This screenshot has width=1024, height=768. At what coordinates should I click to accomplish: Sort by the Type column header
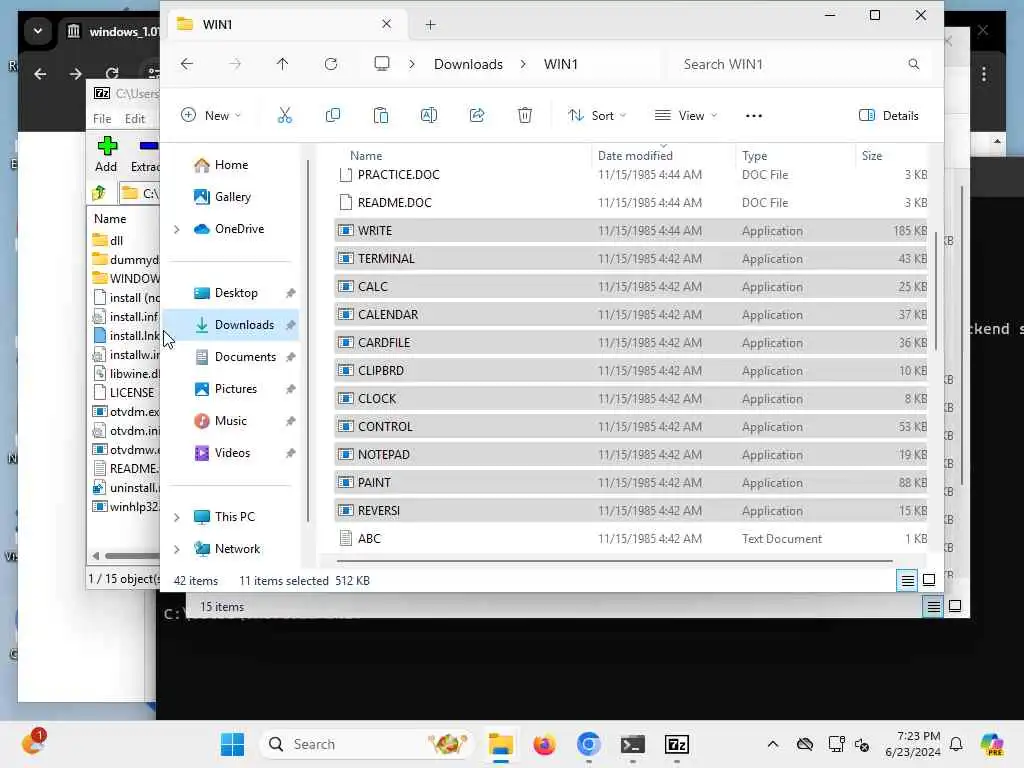[754, 155]
